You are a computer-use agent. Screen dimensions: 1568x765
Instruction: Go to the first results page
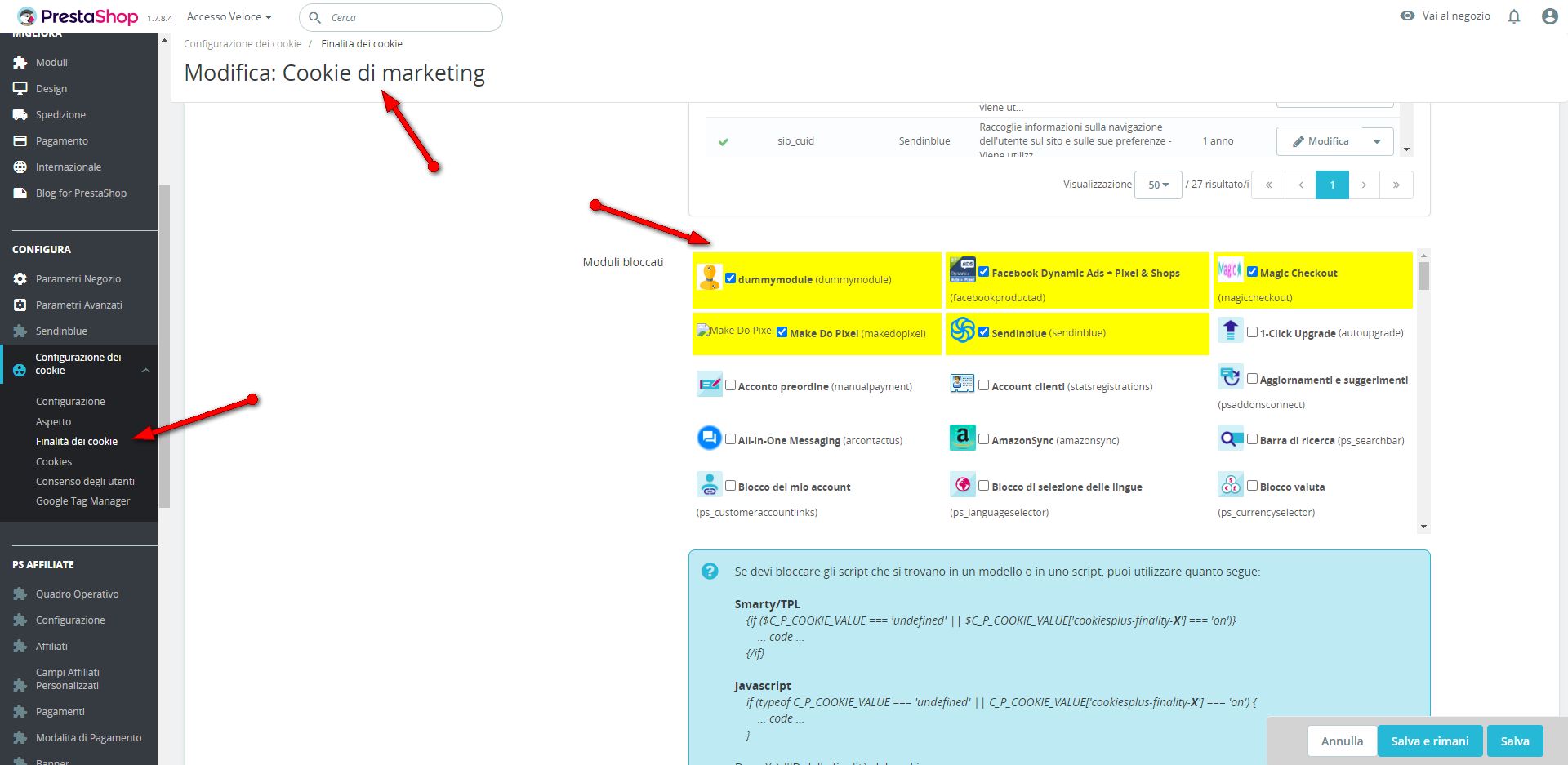tap(1268, 185)
